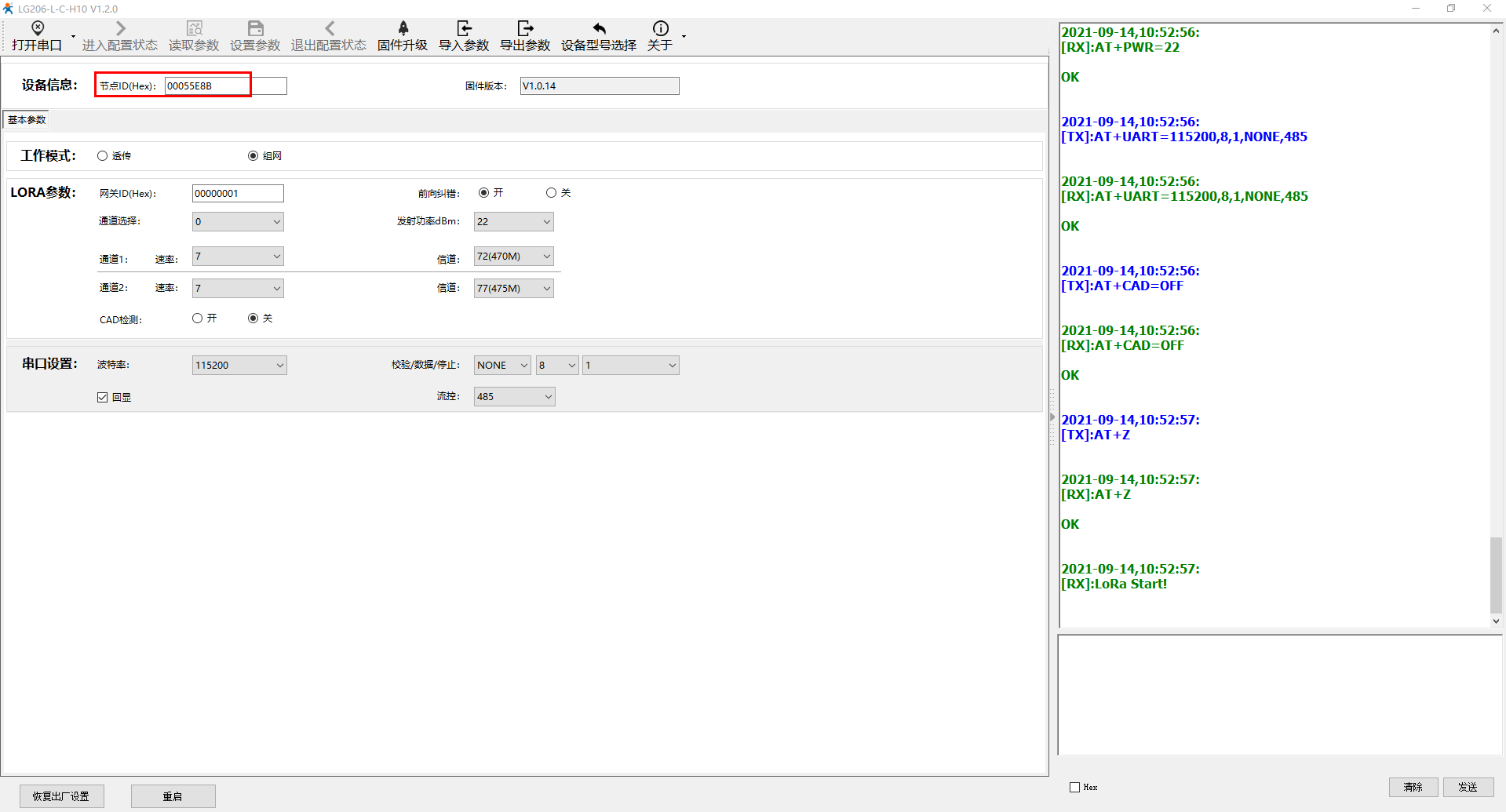Image resolution: width=1506 pixels, height=812 pixels.
Task: Click the 恢复出厂设置 button
Action: click(x=61, y=796)
